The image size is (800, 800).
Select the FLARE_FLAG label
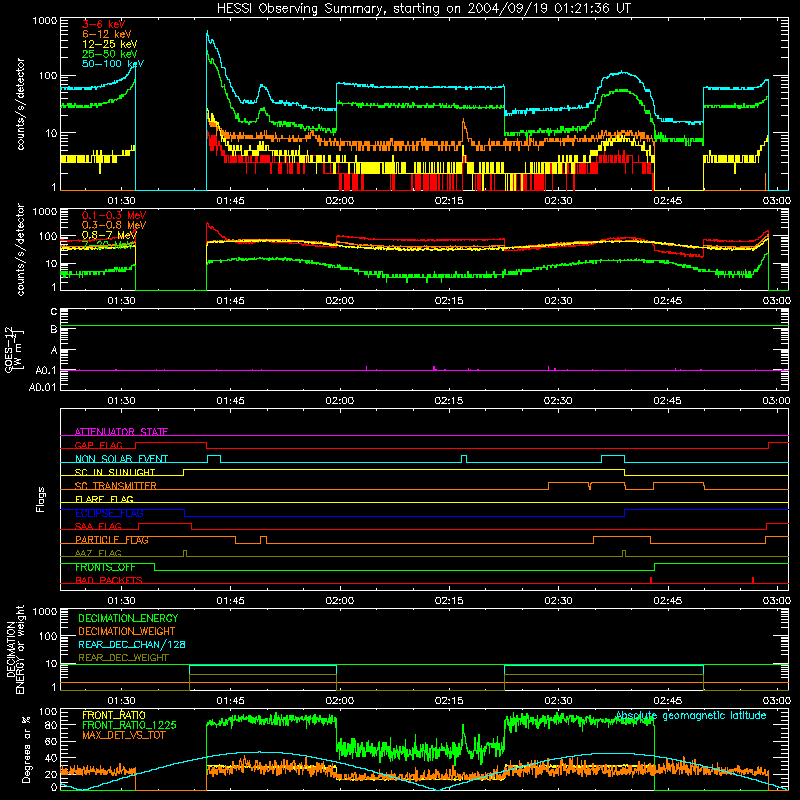tap(104, 499)
